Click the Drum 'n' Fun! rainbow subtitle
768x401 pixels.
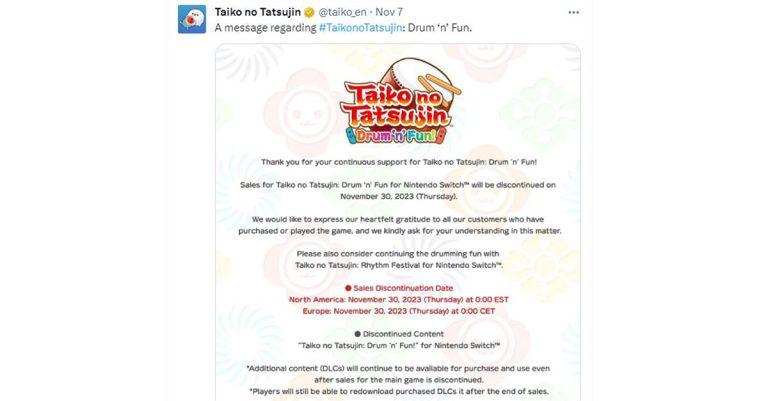(x=396, y=136)
